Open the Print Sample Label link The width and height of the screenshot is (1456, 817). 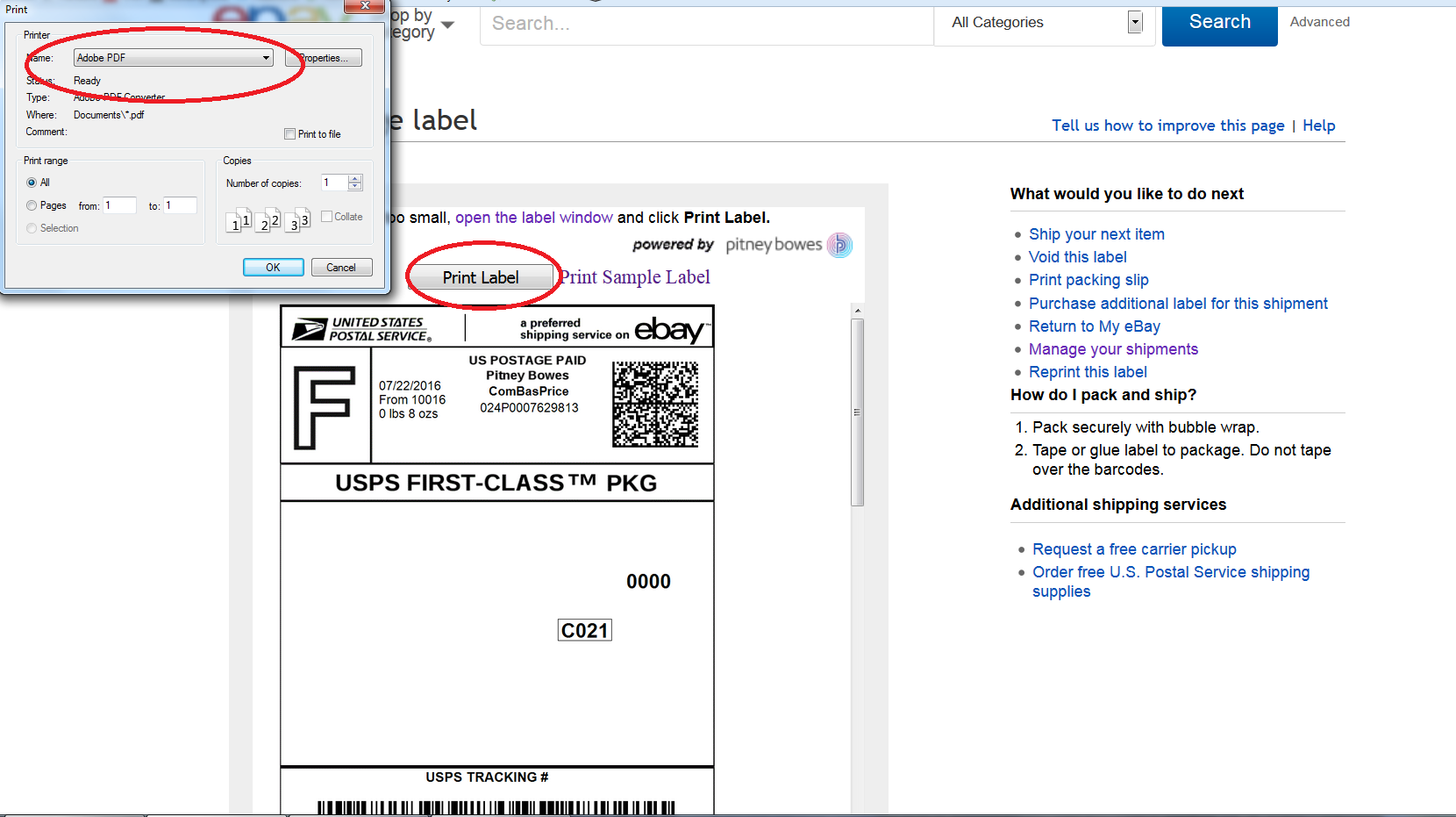pos(635,277)
